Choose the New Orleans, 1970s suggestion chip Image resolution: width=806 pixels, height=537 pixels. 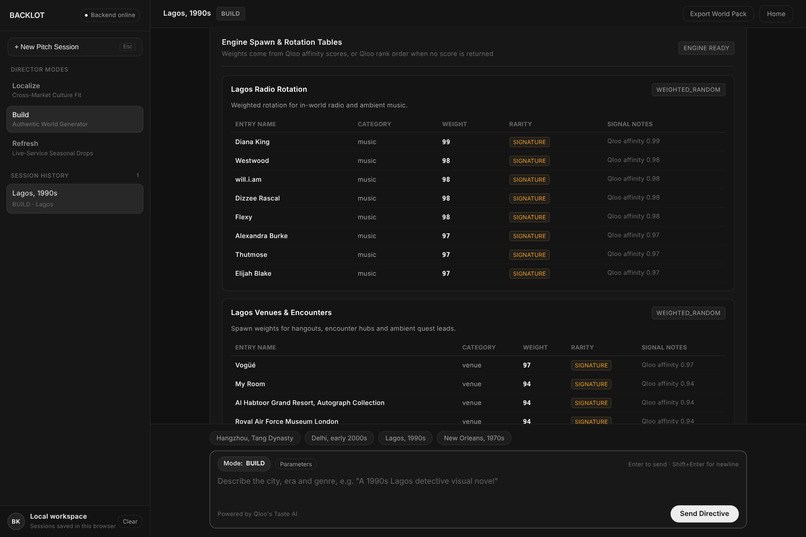pos(473,438)
